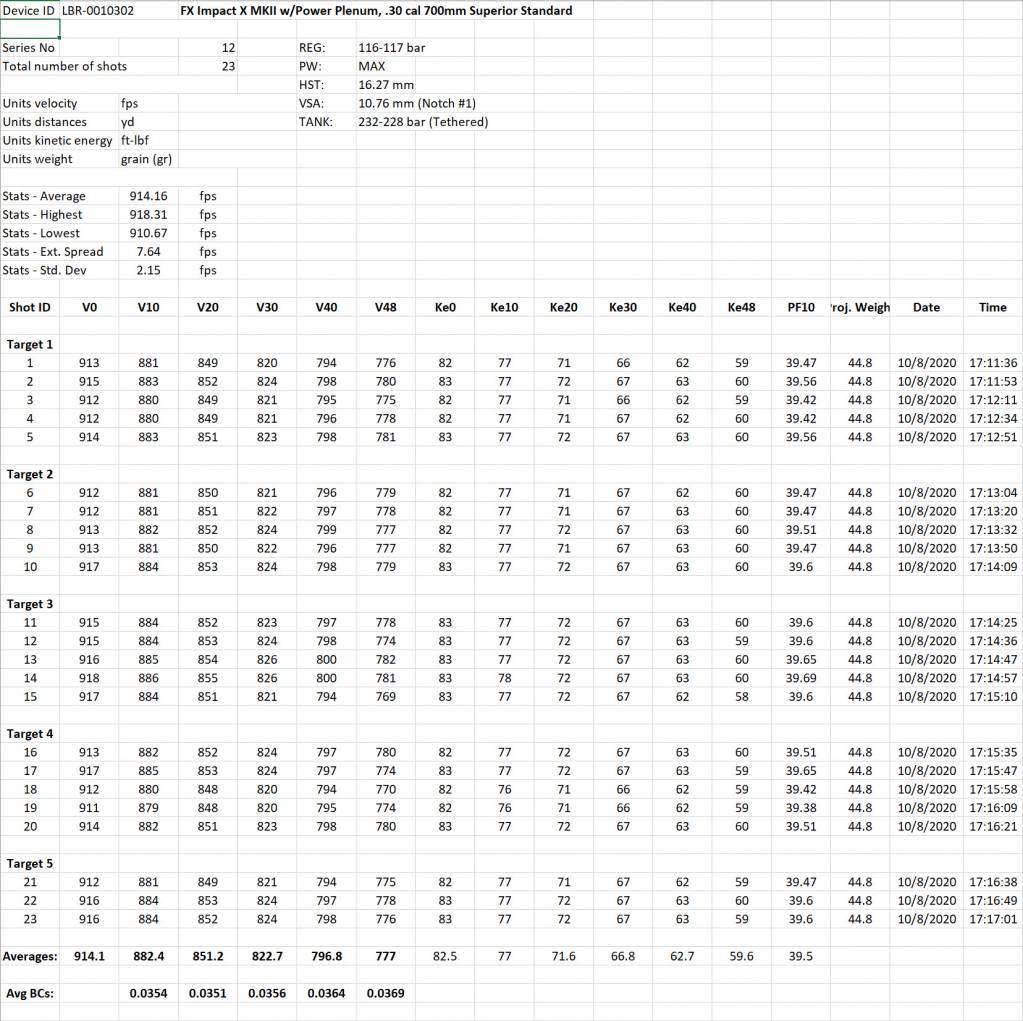Screen dimensions: 1023x1021
Task: Click the time cell 17:17:01
Action: [x=993, y=919]
